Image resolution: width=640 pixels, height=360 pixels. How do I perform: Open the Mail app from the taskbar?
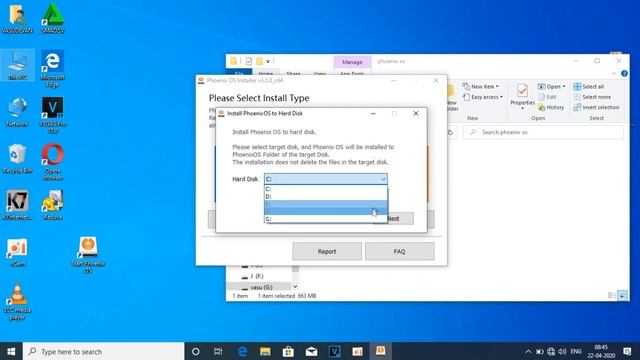(311, 351)
